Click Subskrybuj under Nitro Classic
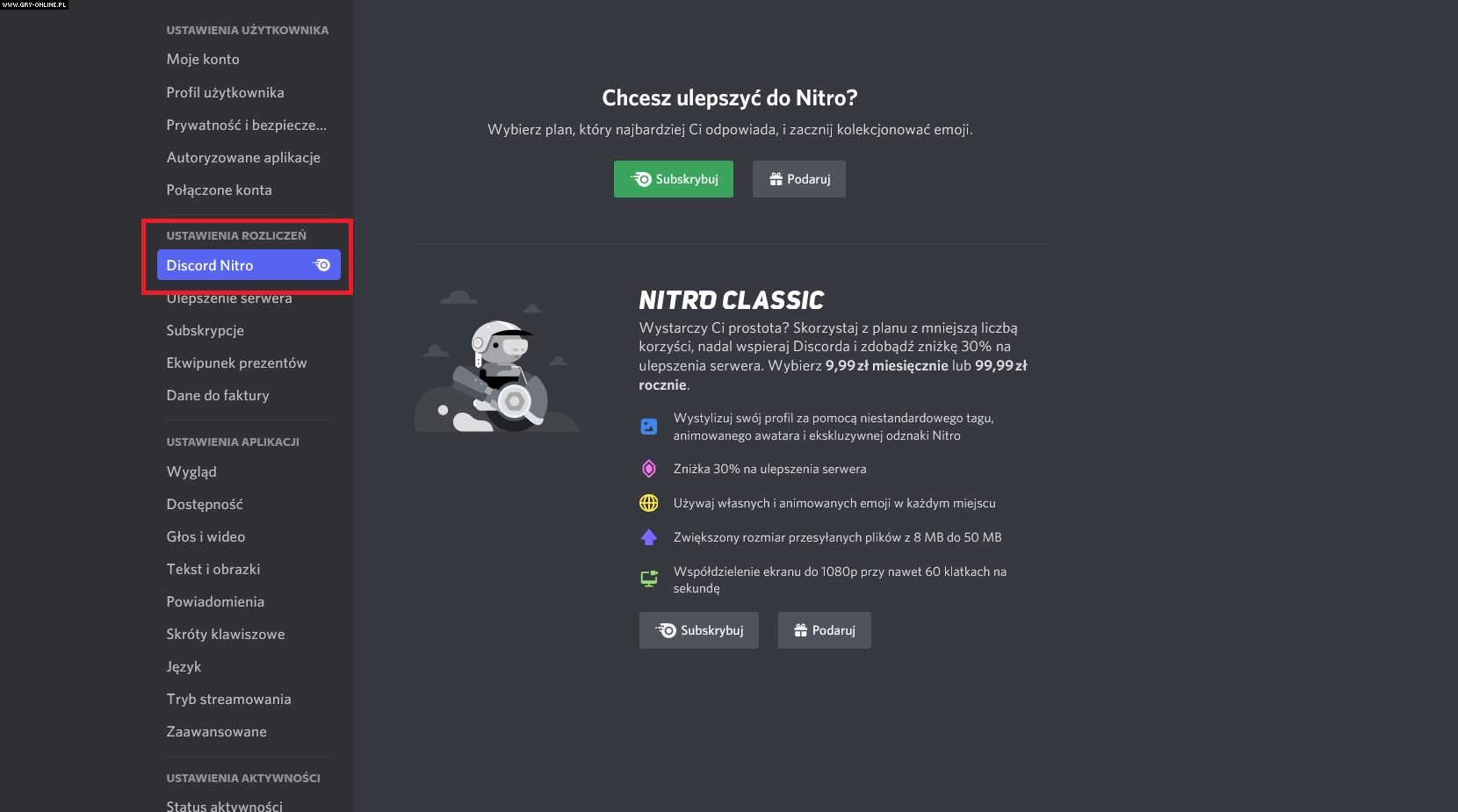The height and width of the screenshot is (812, 1458). (698, 630)
